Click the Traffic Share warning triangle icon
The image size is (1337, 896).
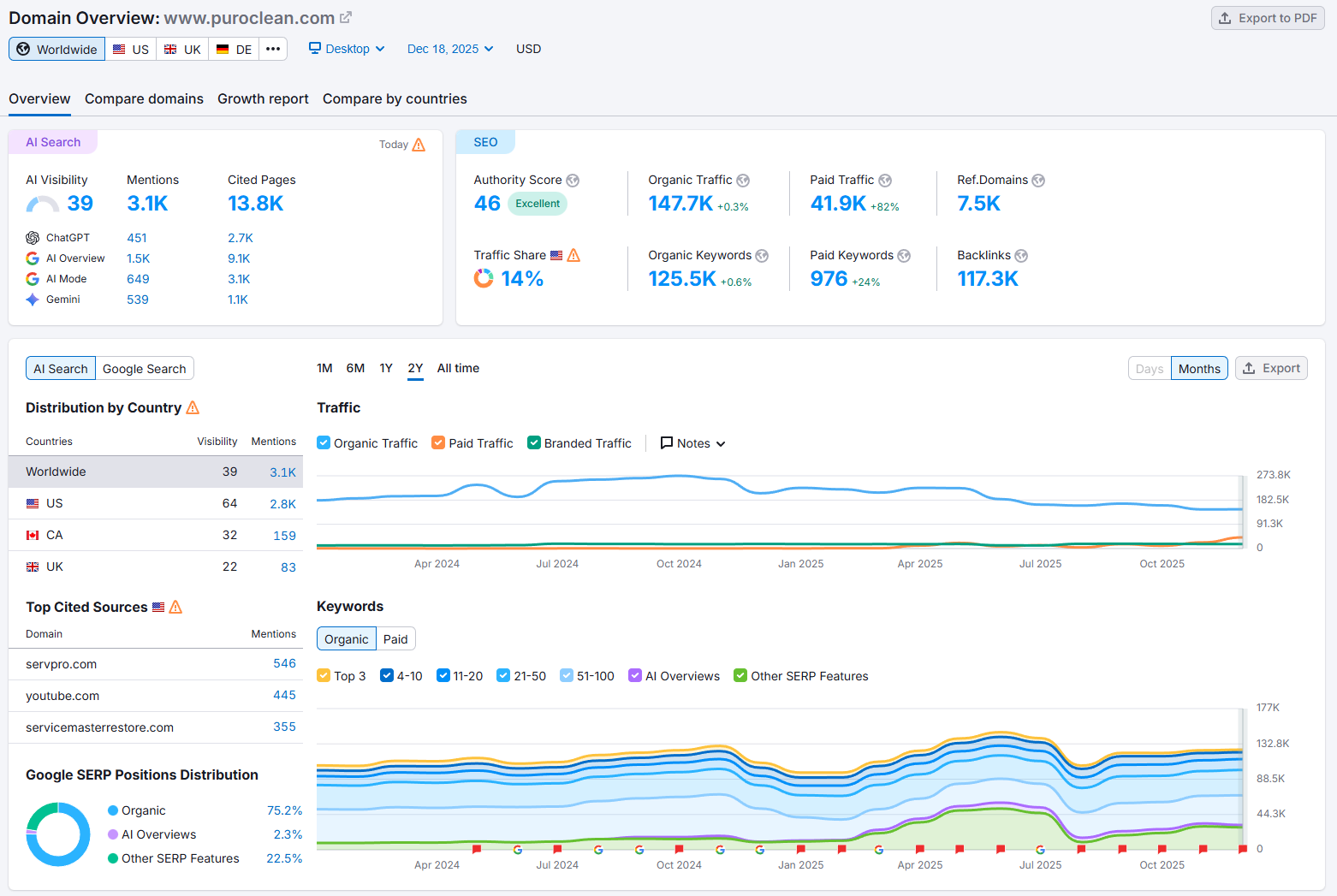click(x=573, y=256)
